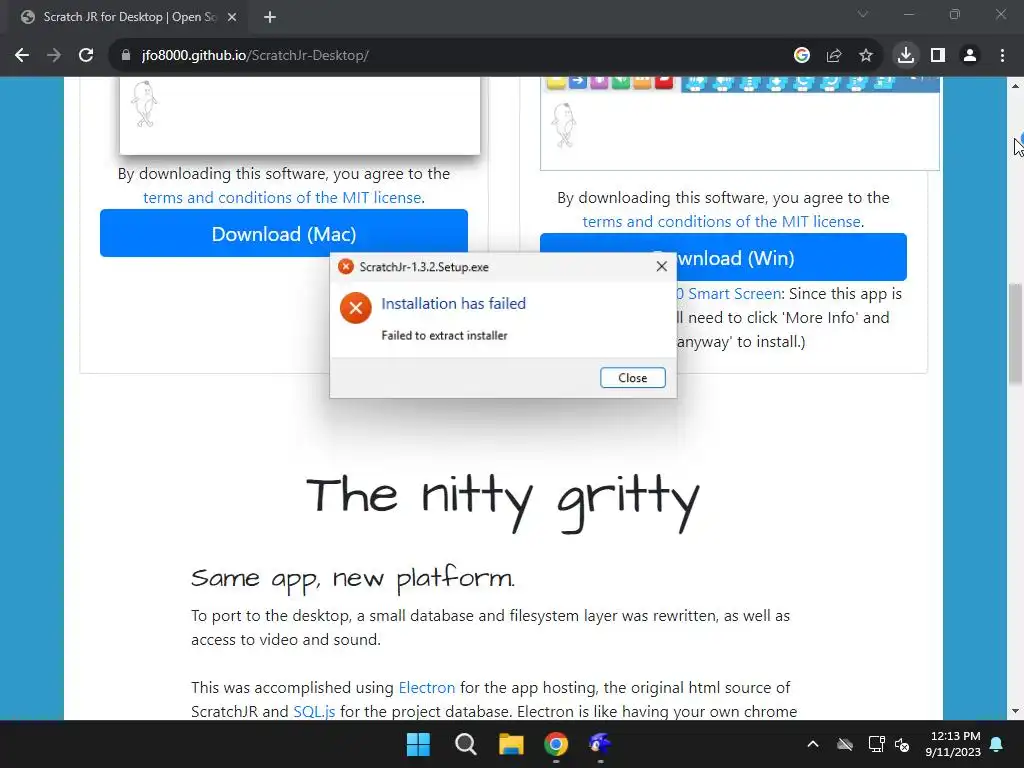1024x768 pixels.
Task: Bookmark this page with the star
Action: pyautogui.click(x=865, y=56)
